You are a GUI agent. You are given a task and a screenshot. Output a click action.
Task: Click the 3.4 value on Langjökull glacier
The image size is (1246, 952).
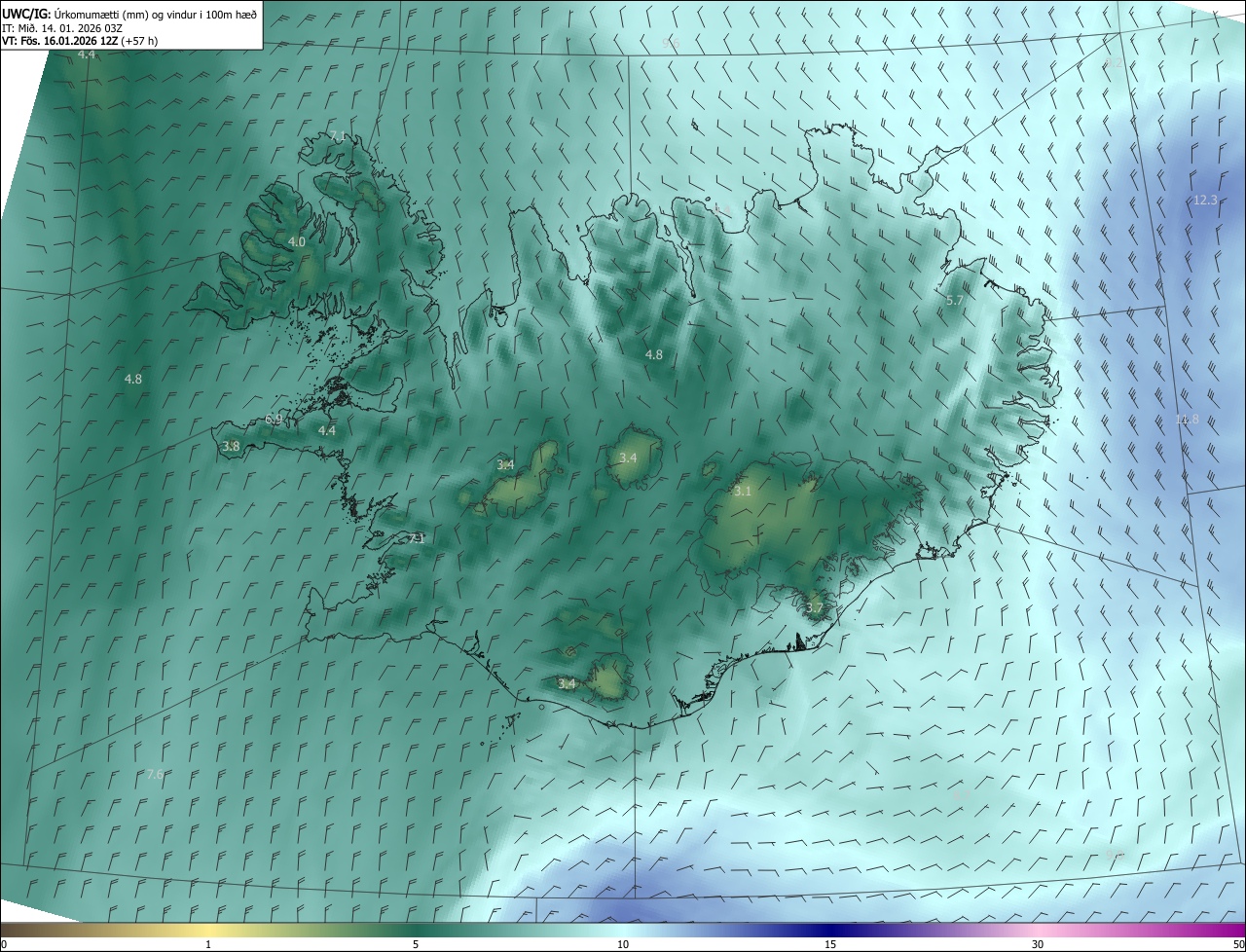(505, 465)
